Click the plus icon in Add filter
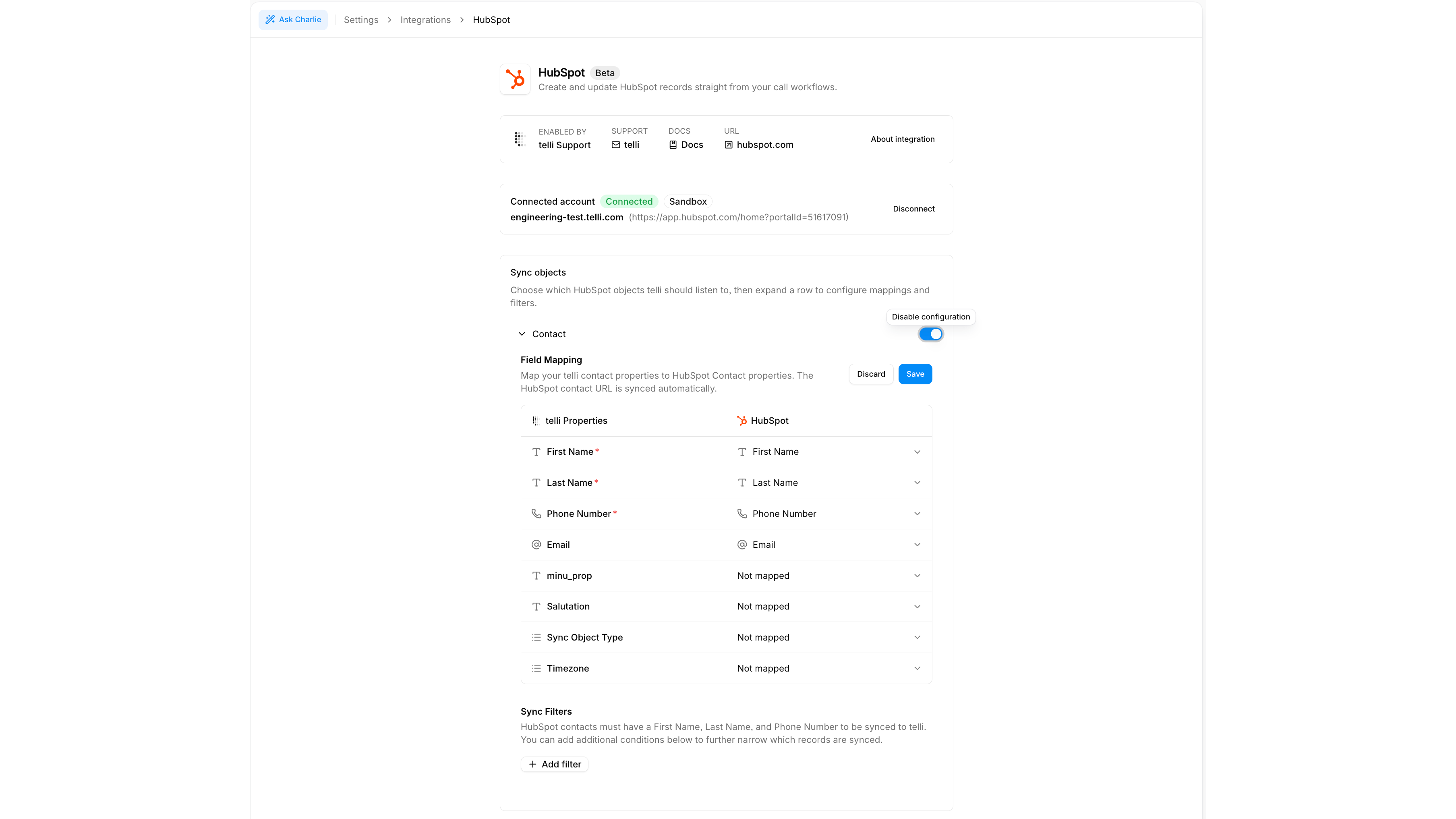The width and height of the screenshot is (1456, 819). (532, 764)
